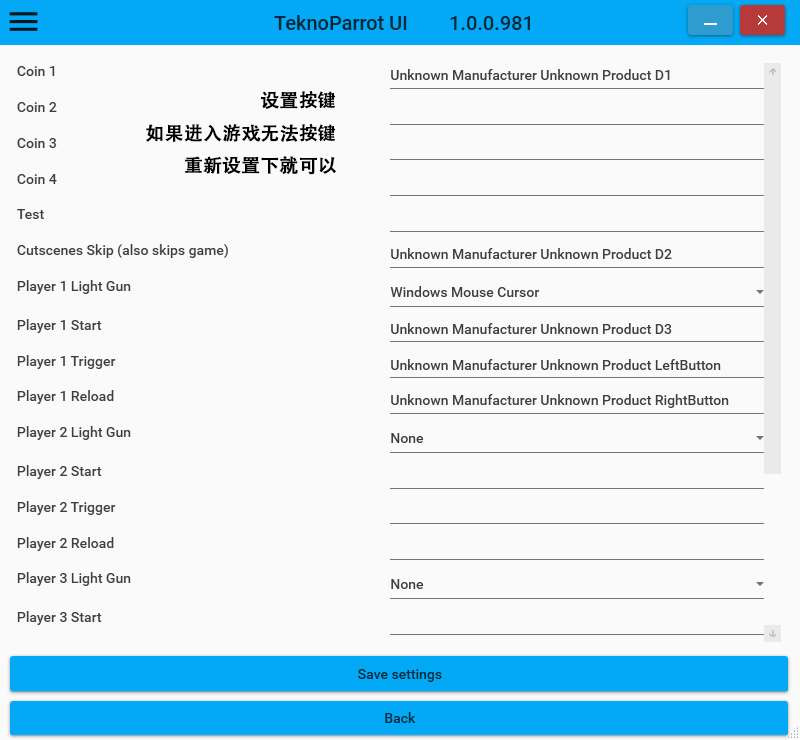Click the Coin 4 input field
This screenshot has width=800, height=740.
(x=576, y=182)
